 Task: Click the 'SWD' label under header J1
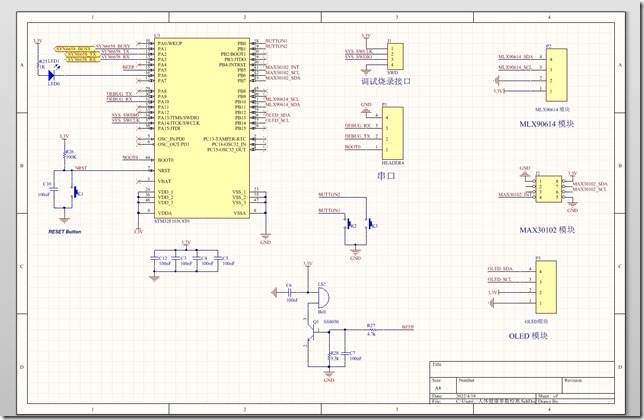click(x=393, y=73)
